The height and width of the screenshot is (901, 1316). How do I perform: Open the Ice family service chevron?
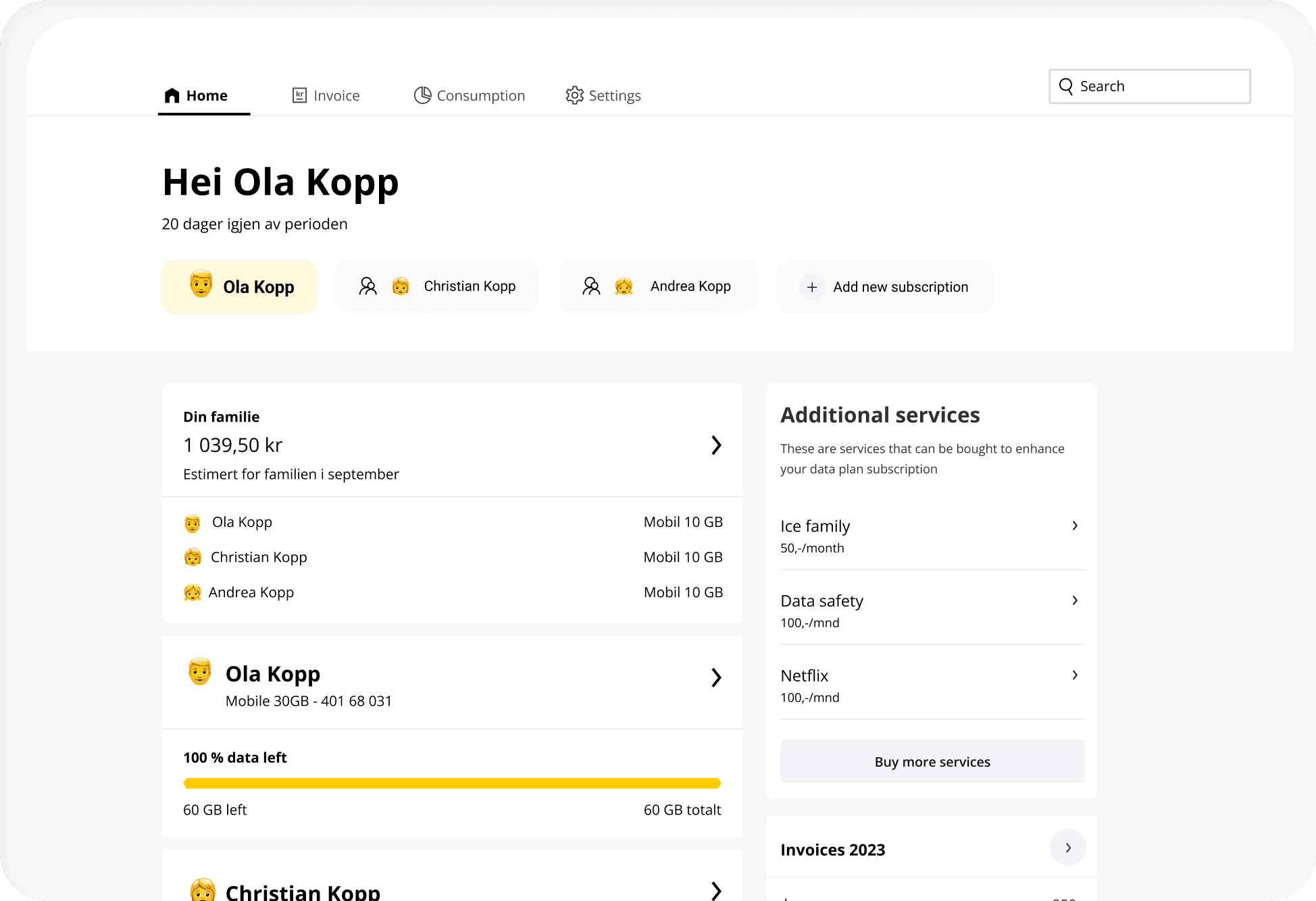click(x=1075, y=525)
